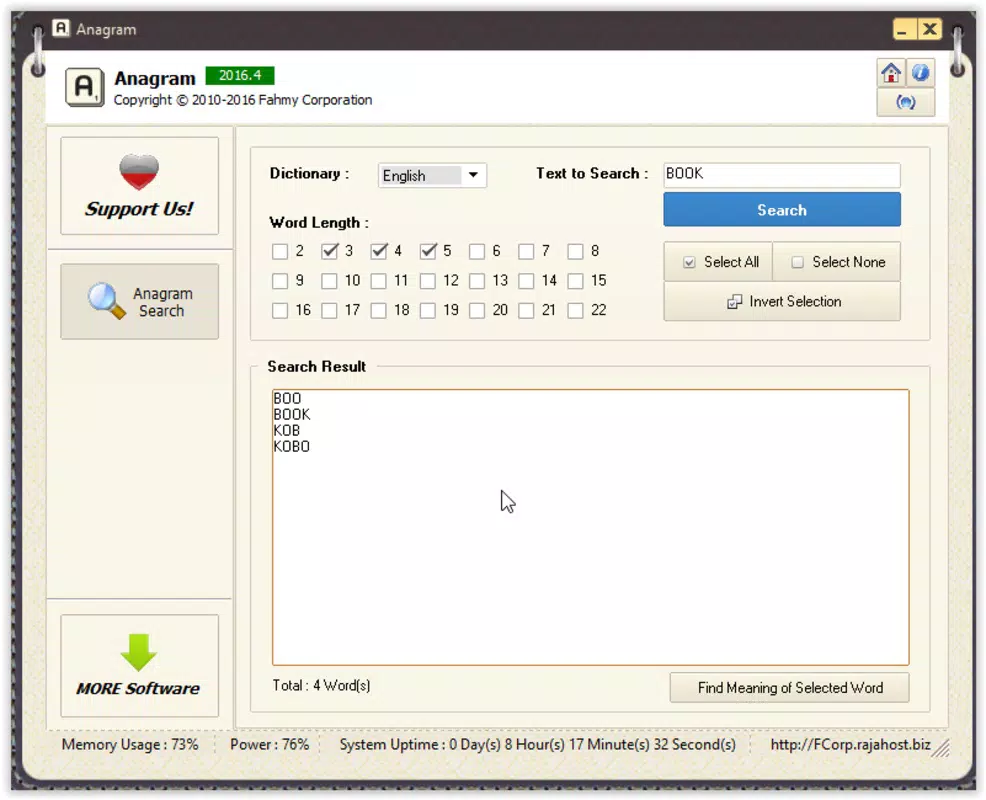The image size is (986, 800).
Task: Tick the word length 11 box
Action: pyautogui.click(x=379, y=281)
